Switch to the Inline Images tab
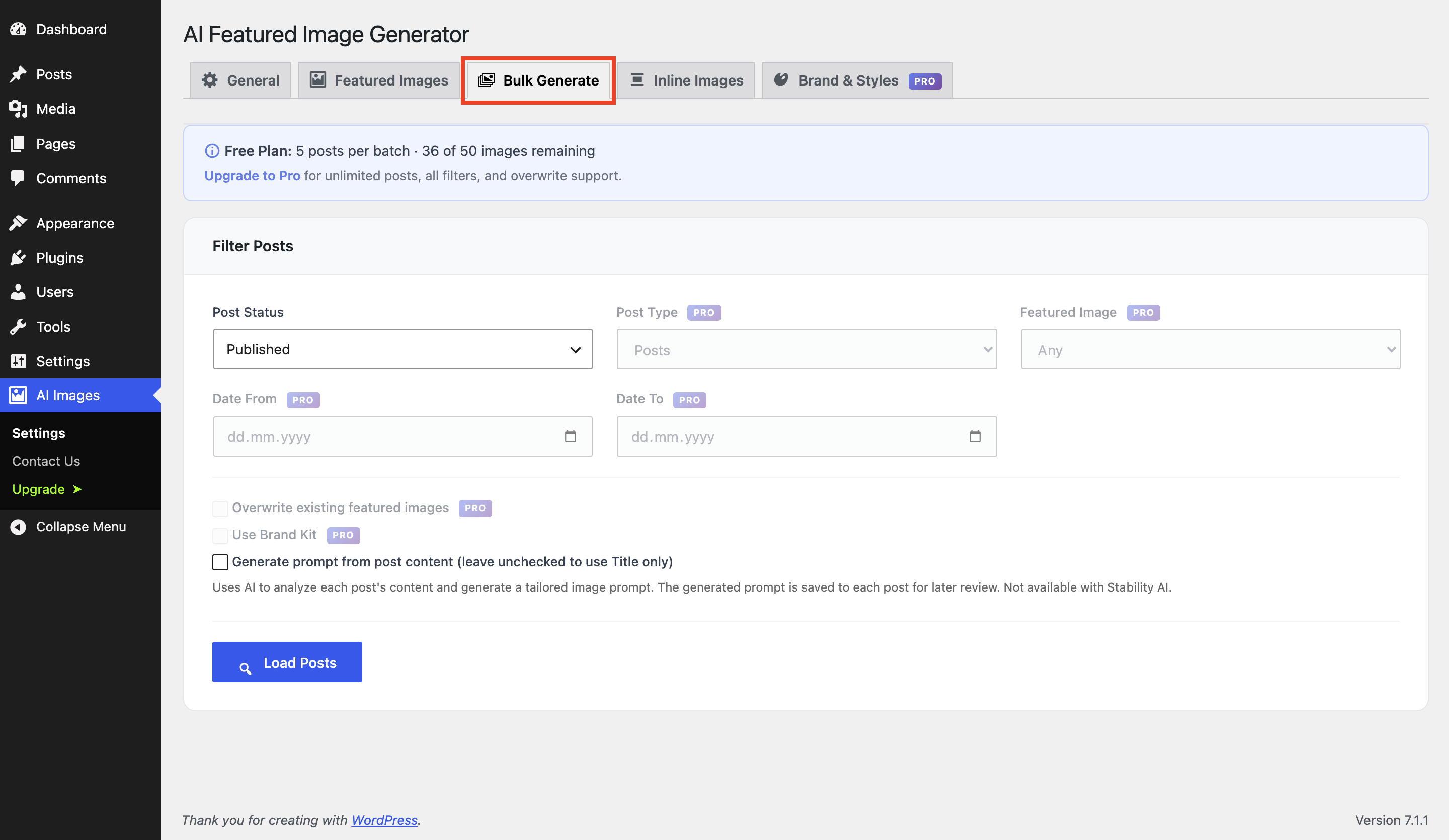Viewport: 1449px width, 840px height. click(686, 80)
